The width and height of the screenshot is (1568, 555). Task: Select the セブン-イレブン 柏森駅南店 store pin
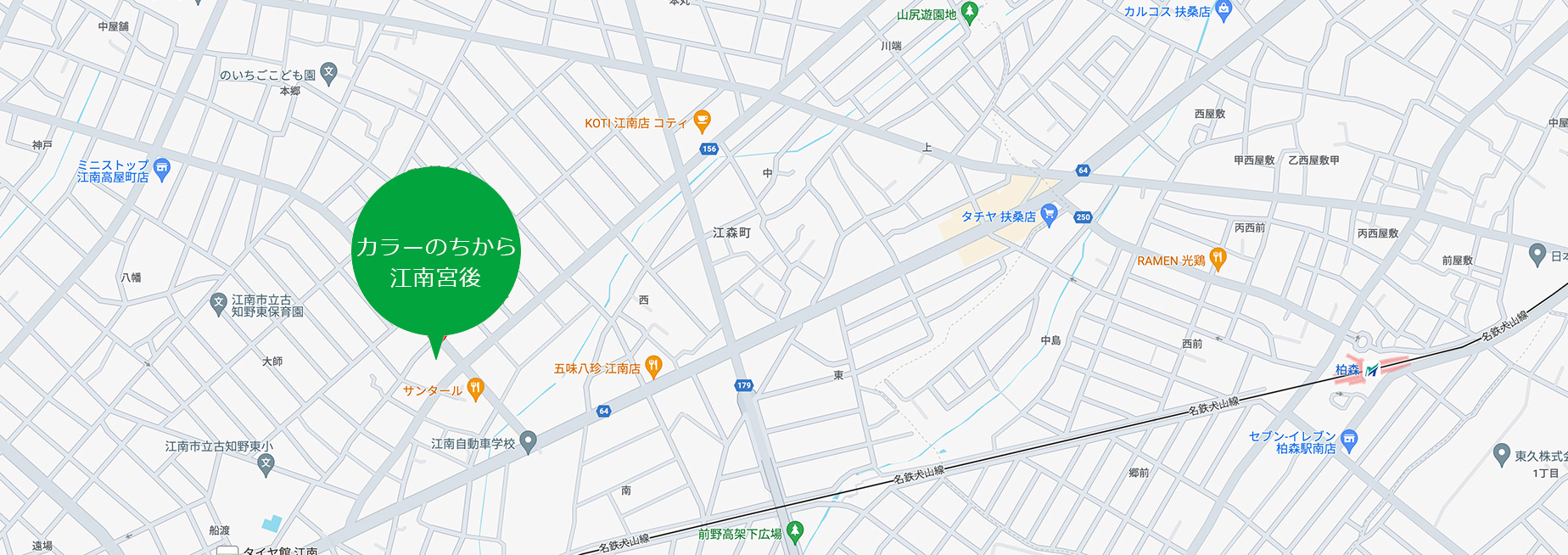pyautogui.click(x=1350, y=440)
